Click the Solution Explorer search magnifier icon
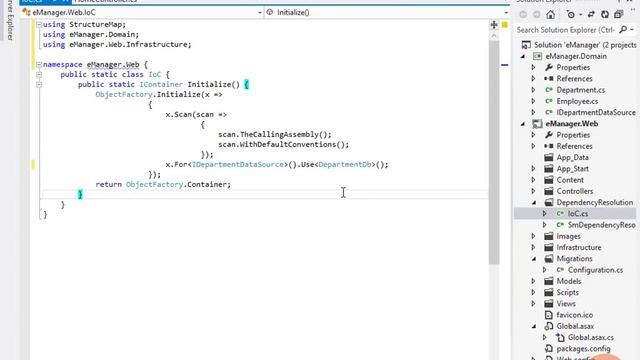The height and width of the screenshot is (360, 640). coord(623,29)
